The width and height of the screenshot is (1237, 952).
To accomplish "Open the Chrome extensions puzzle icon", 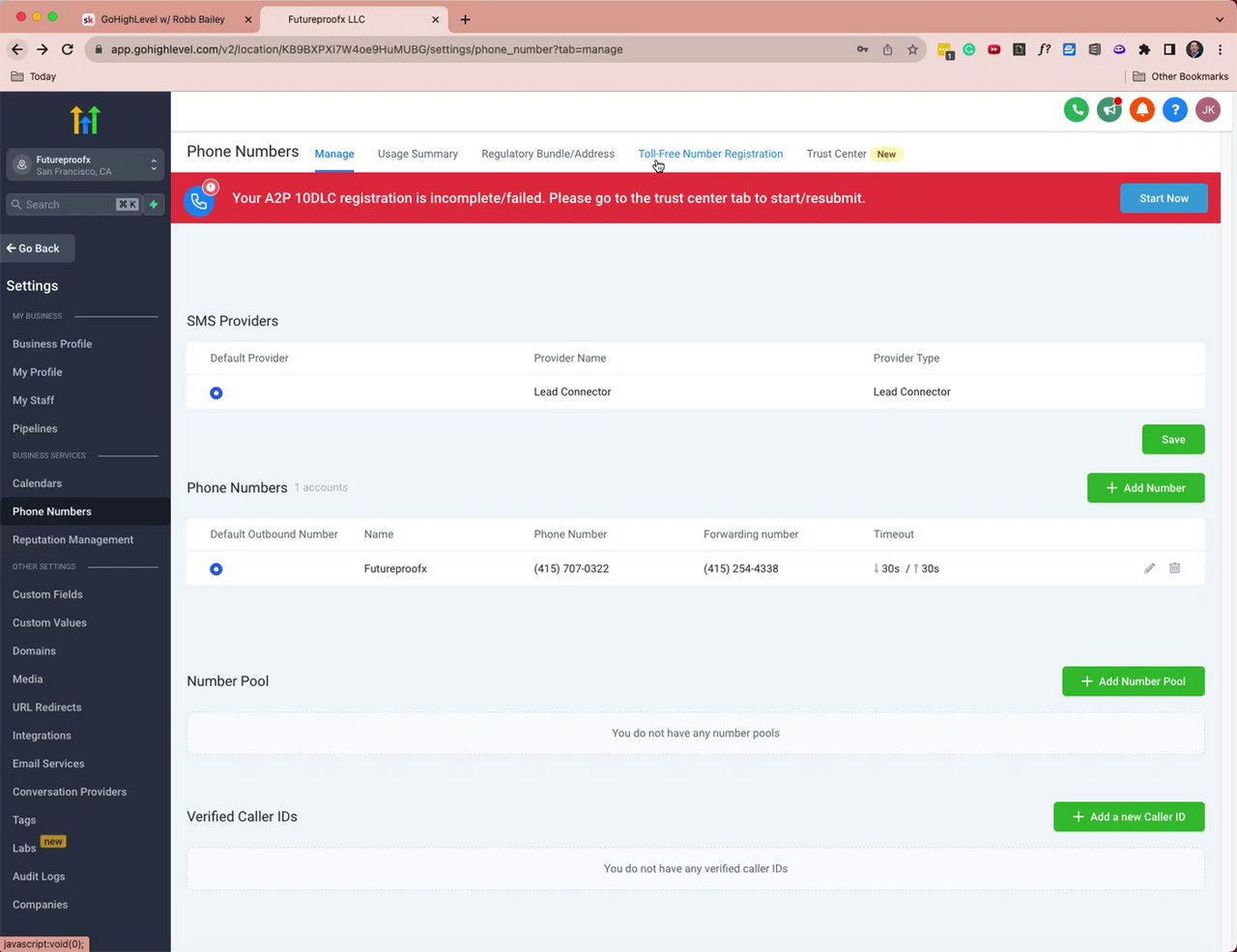I will tap(1144, 49).
